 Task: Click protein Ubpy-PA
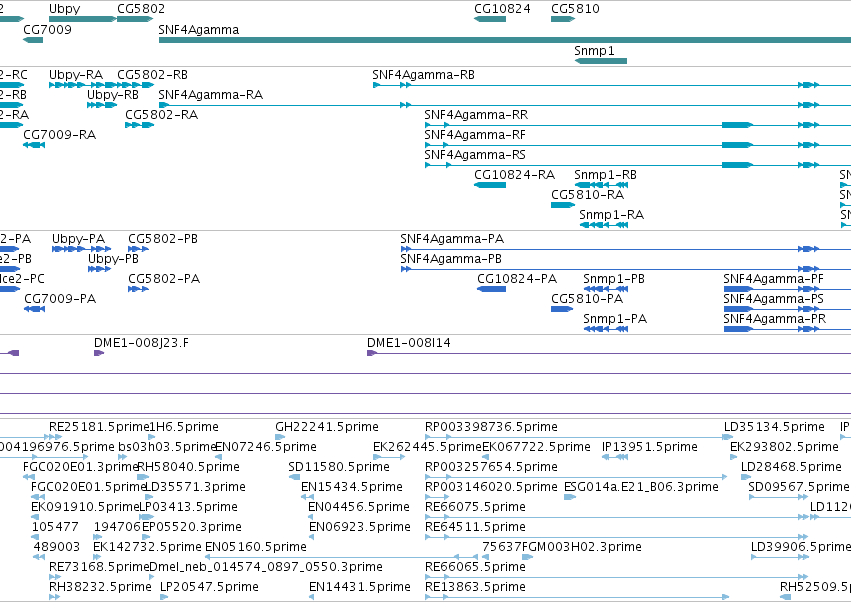pos(81,249)
